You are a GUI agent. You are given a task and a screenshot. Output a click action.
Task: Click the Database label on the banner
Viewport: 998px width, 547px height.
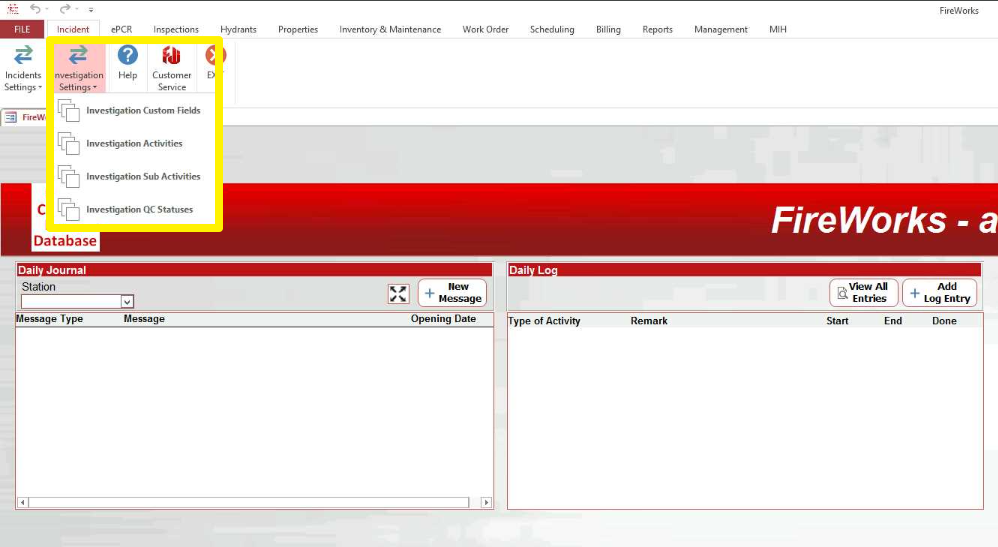point(65,241)
